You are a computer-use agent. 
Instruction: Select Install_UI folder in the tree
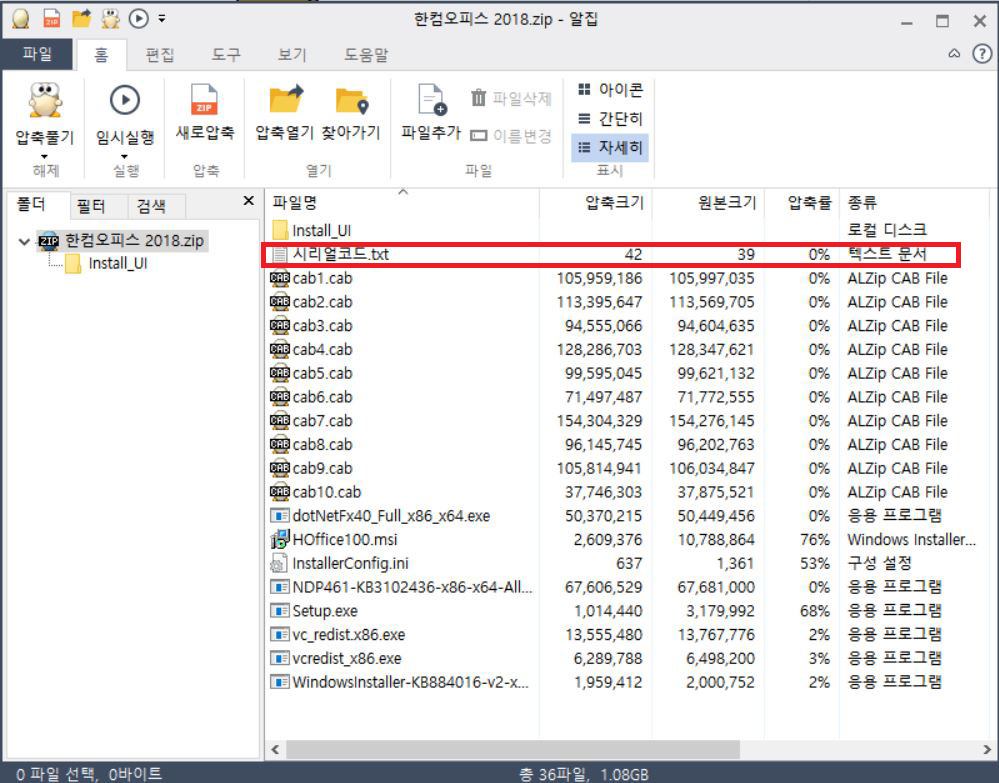[106, 264]
